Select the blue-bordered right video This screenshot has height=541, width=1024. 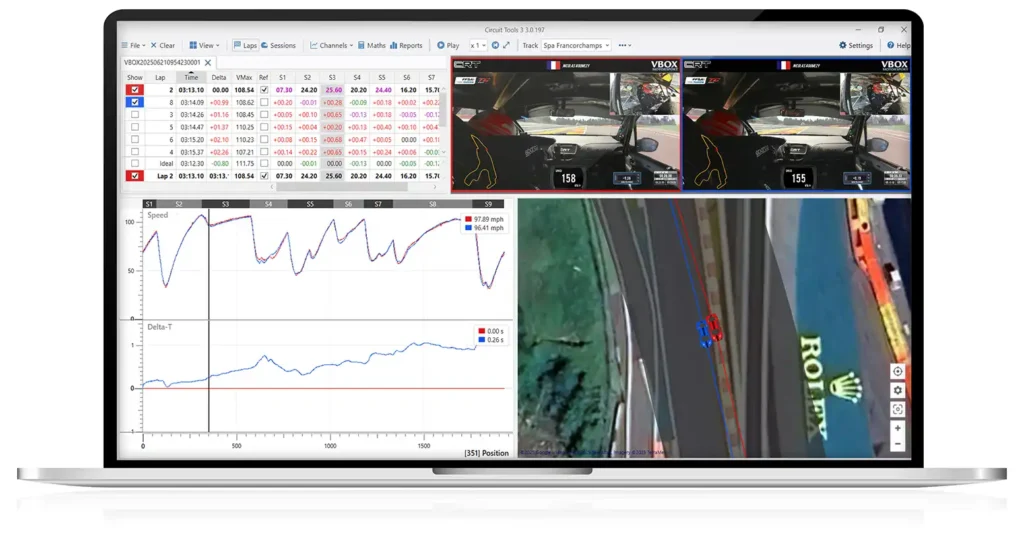pyautogui.click(x=796, y=124)
